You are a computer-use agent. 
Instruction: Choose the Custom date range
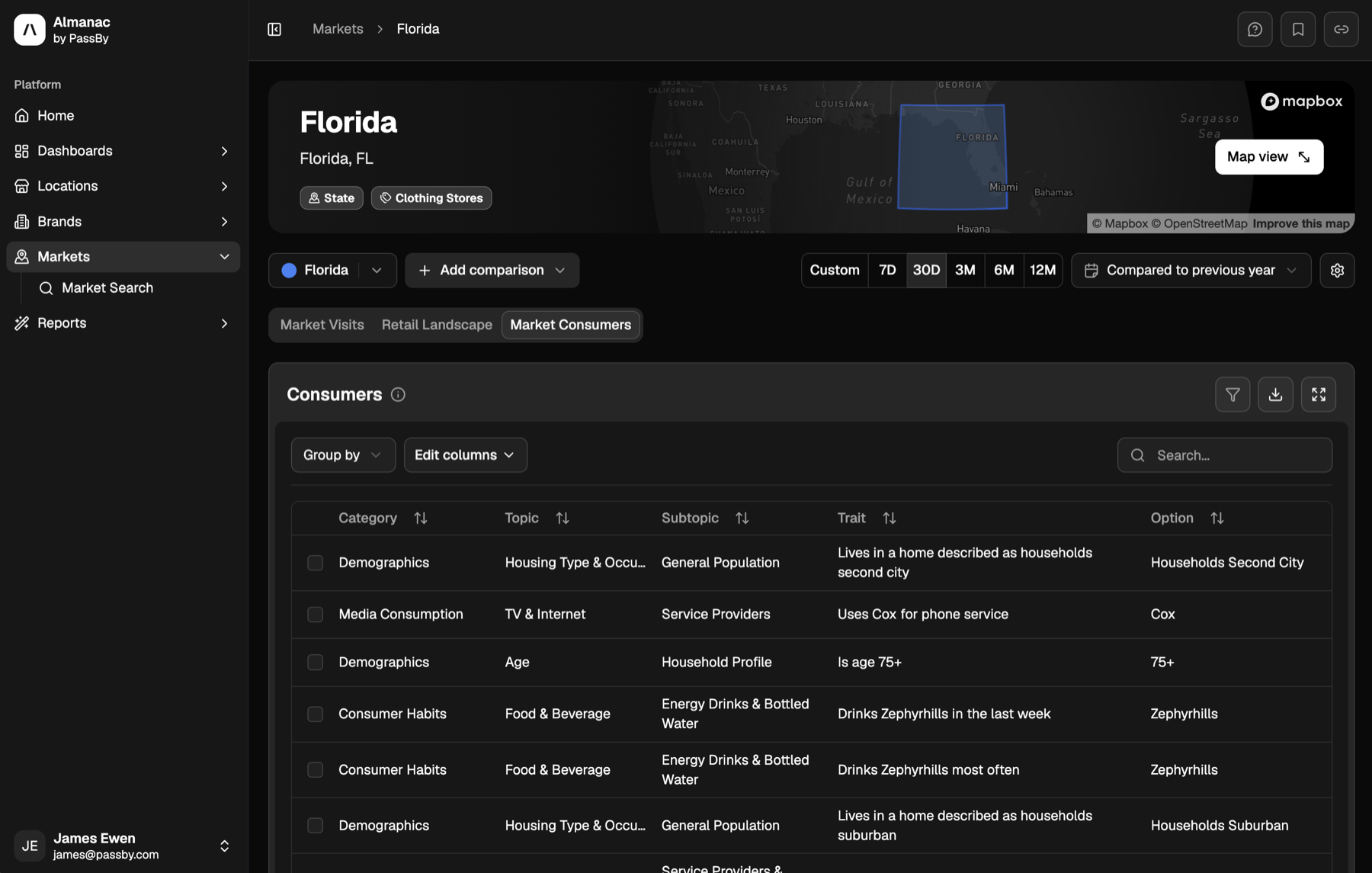point(835,271)
